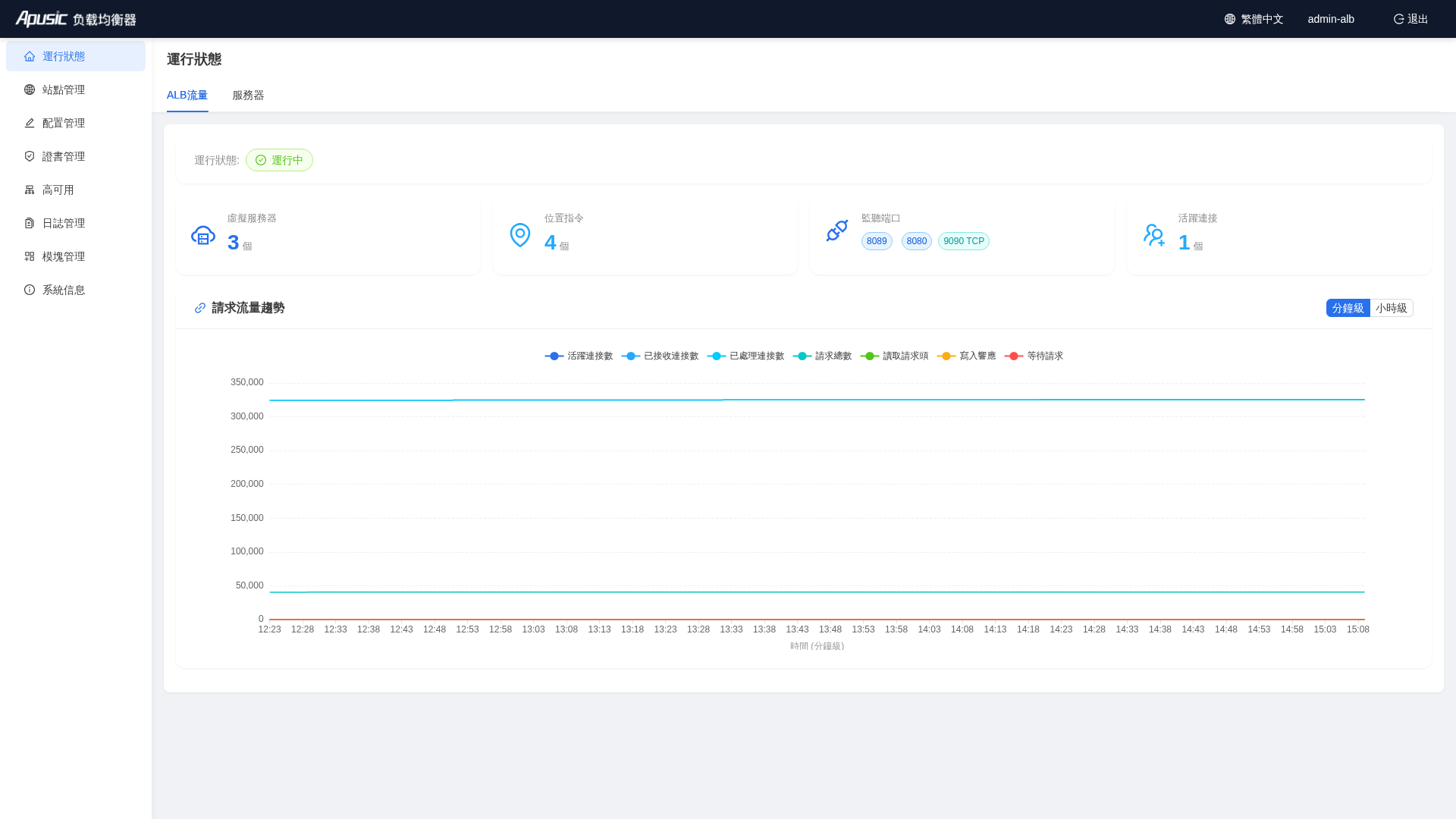This screenshot has width=1456, height=819.
Task: Click the shield icon beside 證書管理
Action: click(x=30, y=156)
